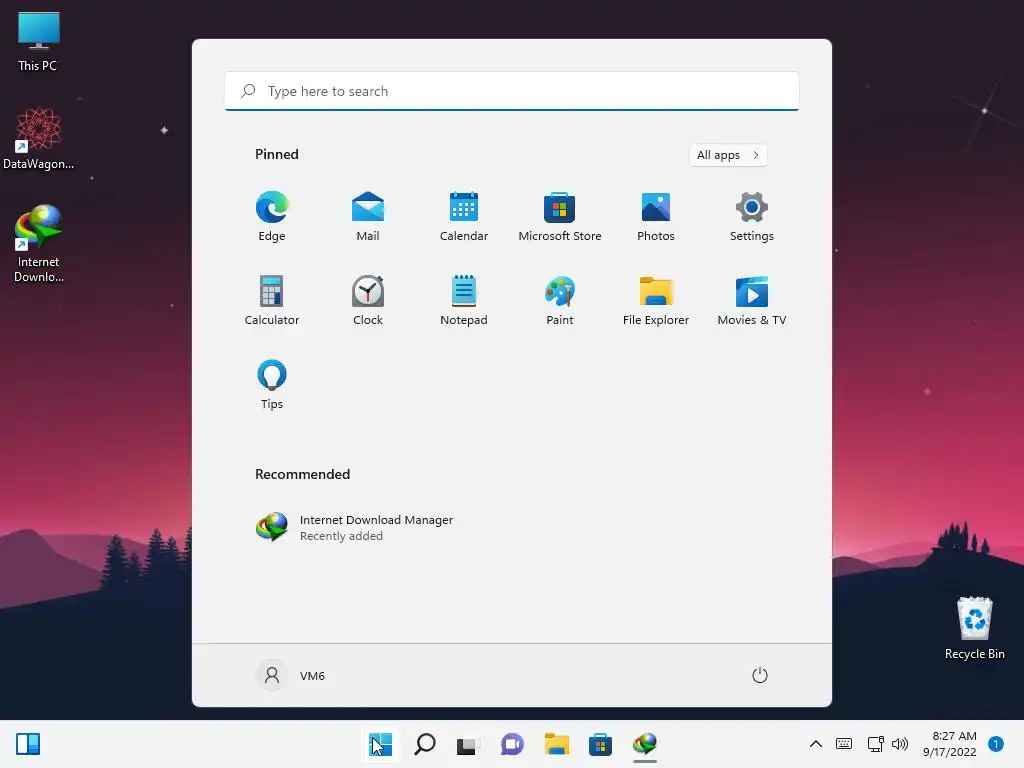
Task: Switch to Internet Download Manager on taskbar
Action: [x=645, y=744]
